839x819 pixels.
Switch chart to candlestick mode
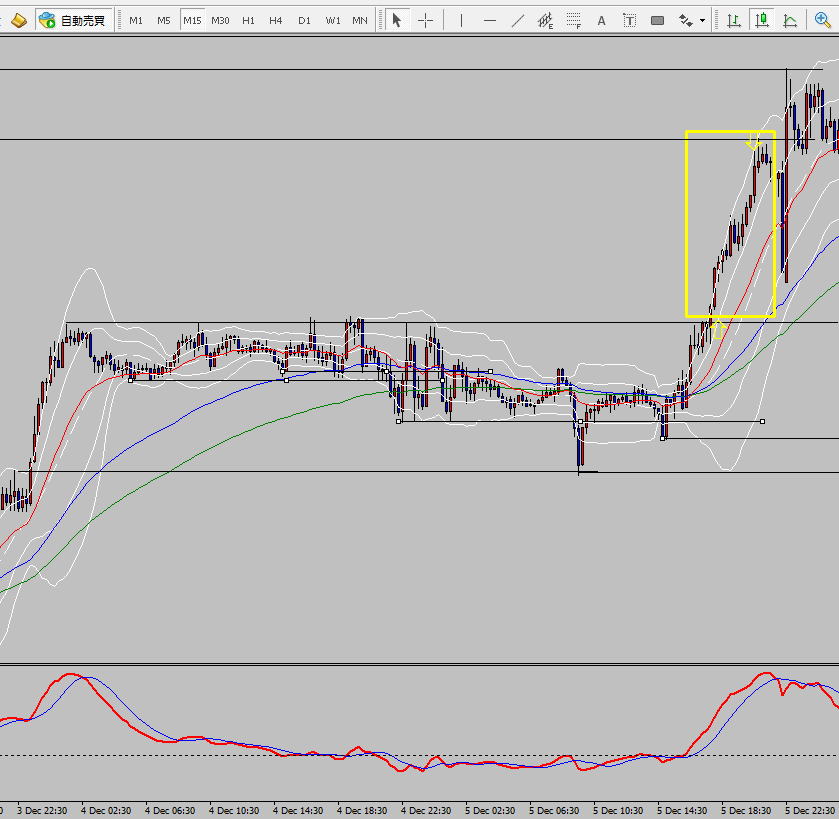(761, 20)
